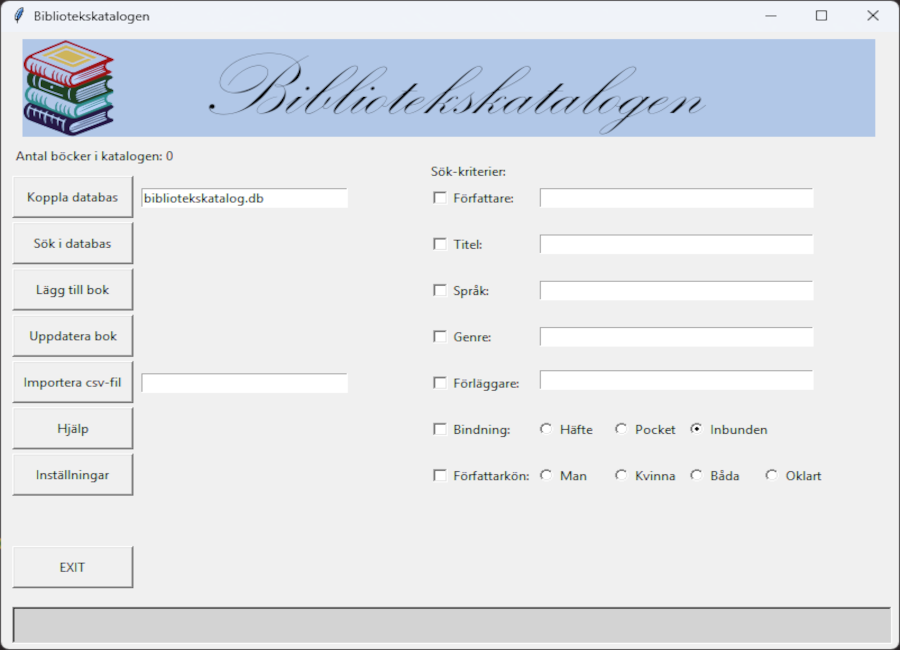Image resolution: width=900 pixels, height=650 pixels.
Task: Click the book stack logo in the banner
Action: coord(69,88)
